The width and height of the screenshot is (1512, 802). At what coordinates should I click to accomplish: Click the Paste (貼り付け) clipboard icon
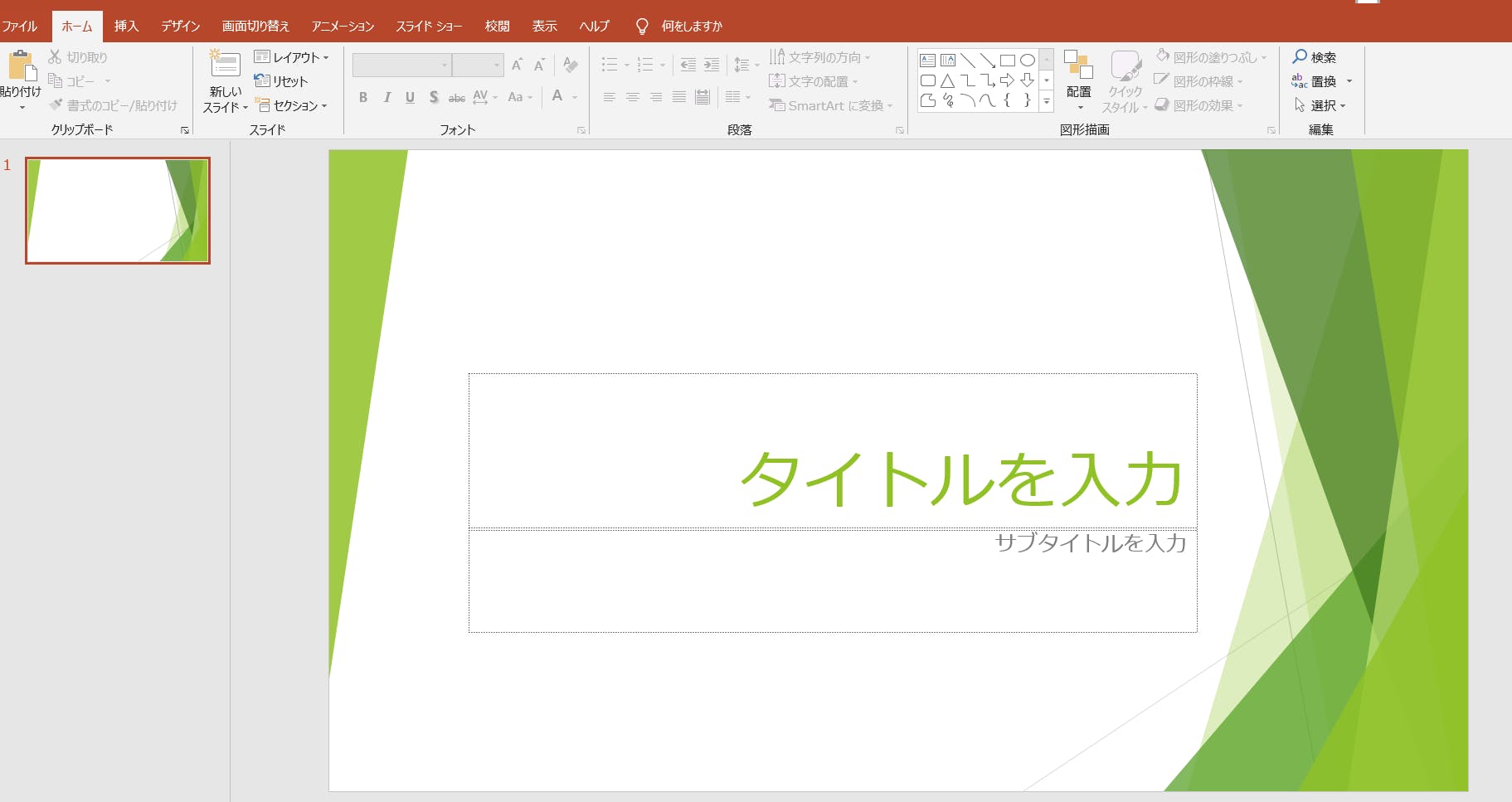pos(21,66)
